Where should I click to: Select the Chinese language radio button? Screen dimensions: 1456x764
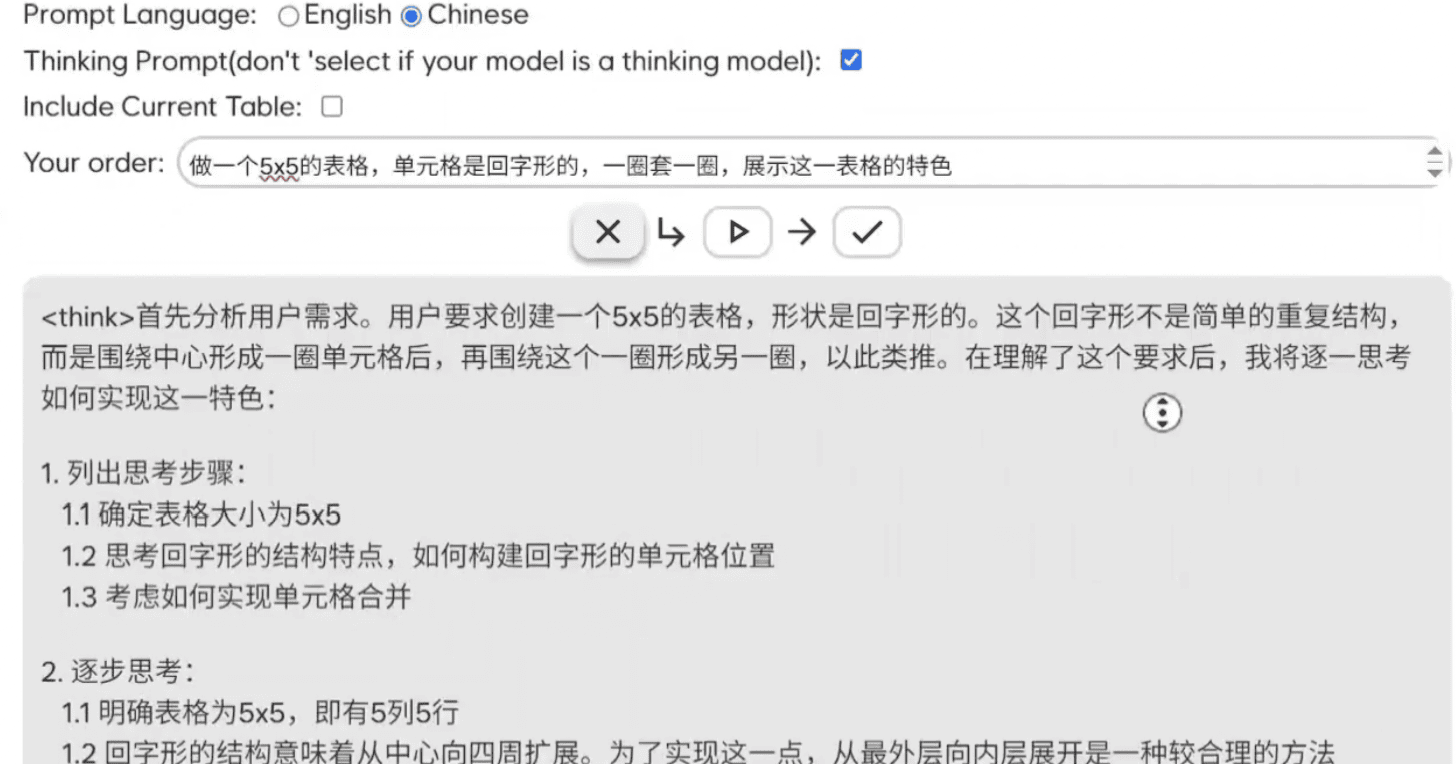click(x=413, y=15)
